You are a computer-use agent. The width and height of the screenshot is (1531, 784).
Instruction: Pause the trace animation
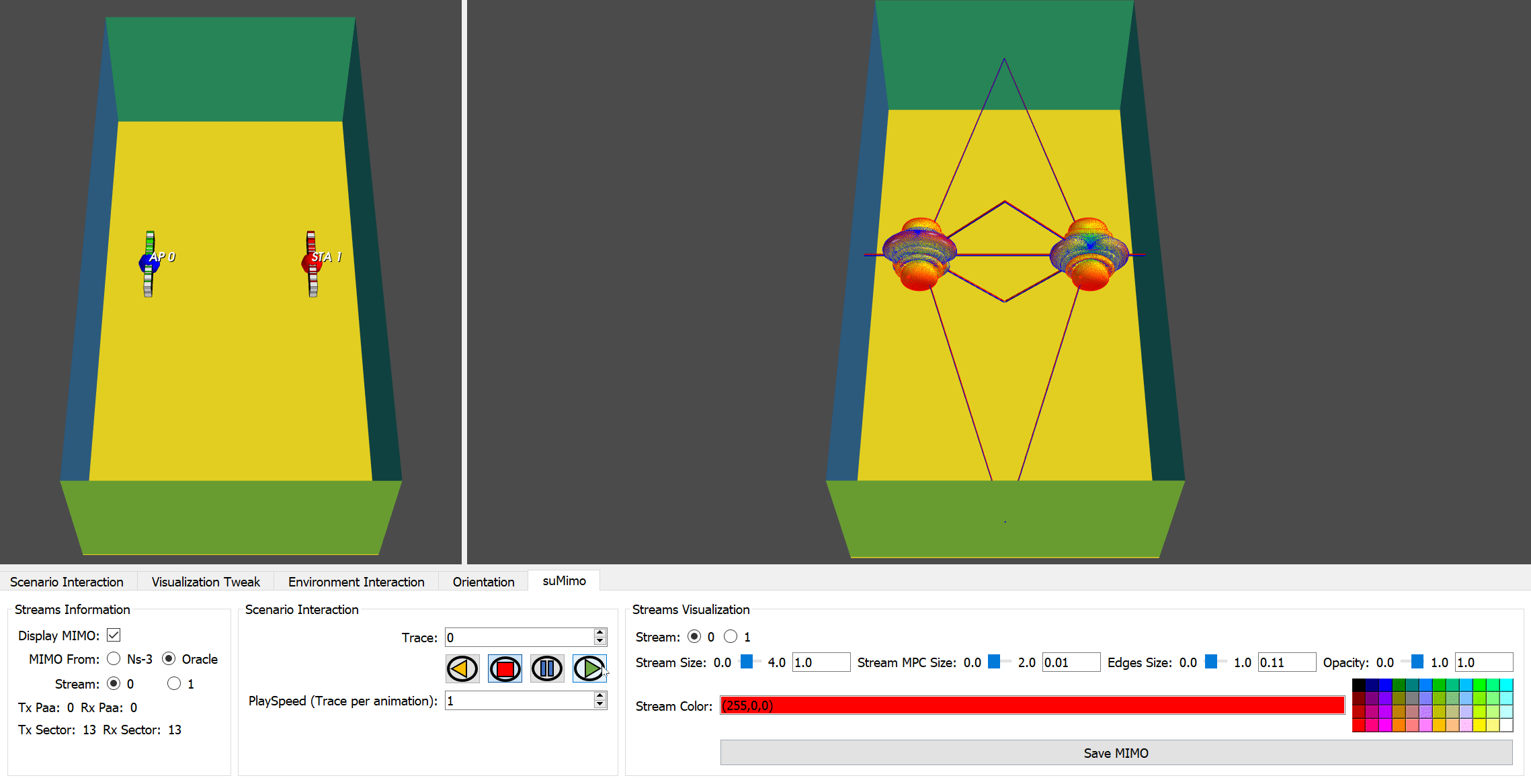(547, 668)
